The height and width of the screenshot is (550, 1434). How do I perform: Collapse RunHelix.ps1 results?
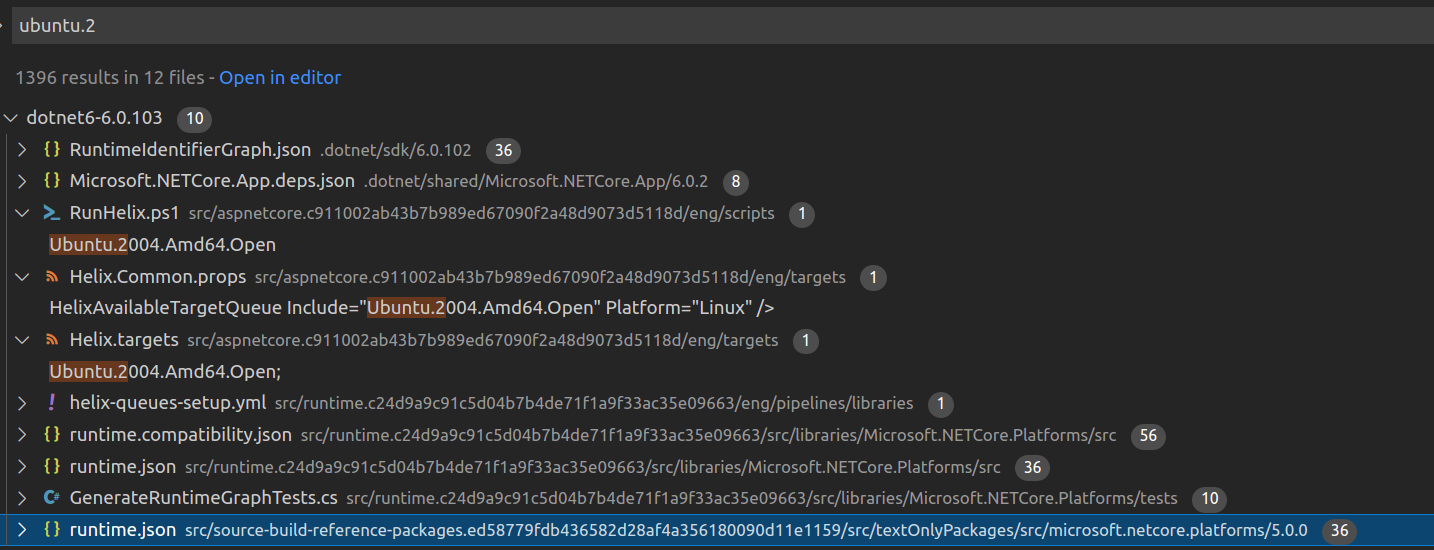coord(22,213)
